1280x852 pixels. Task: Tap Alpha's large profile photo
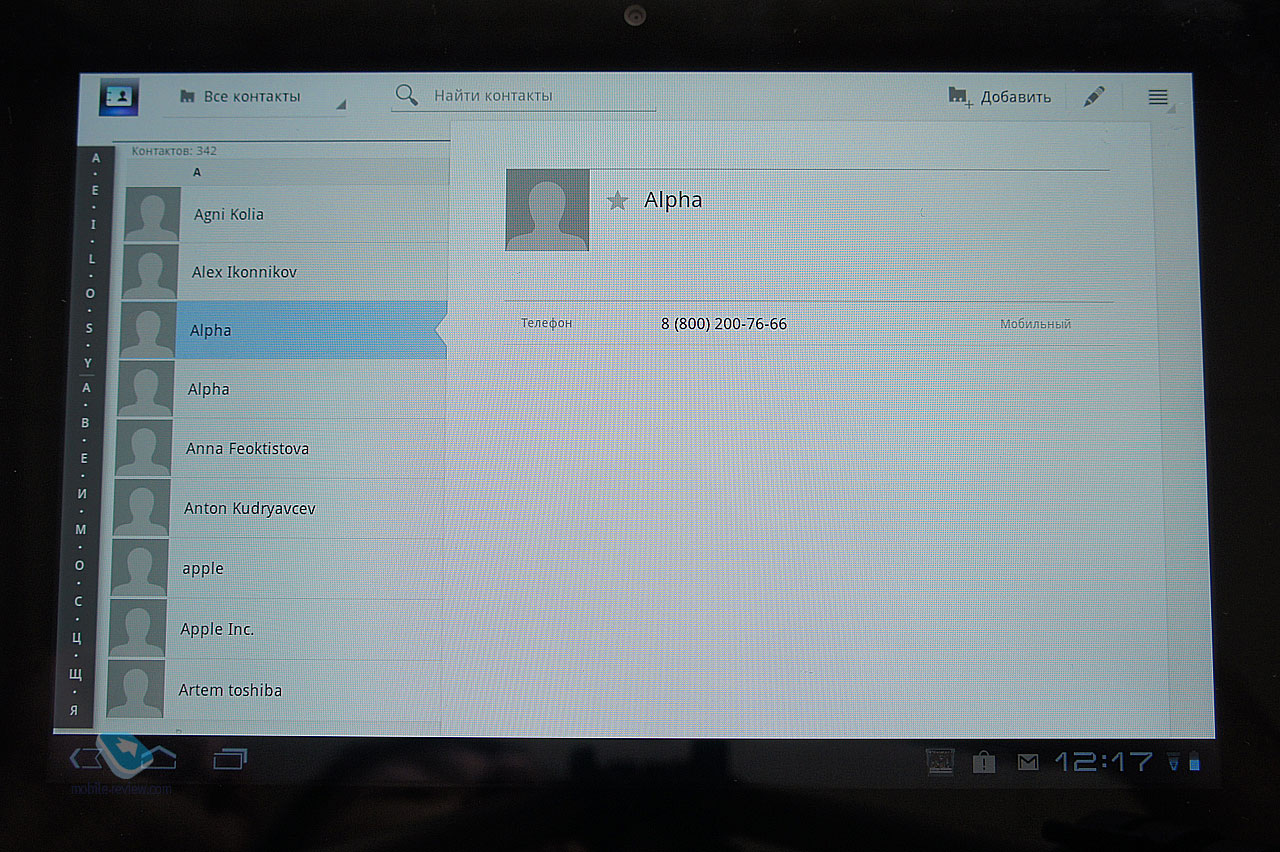[547, 209]
